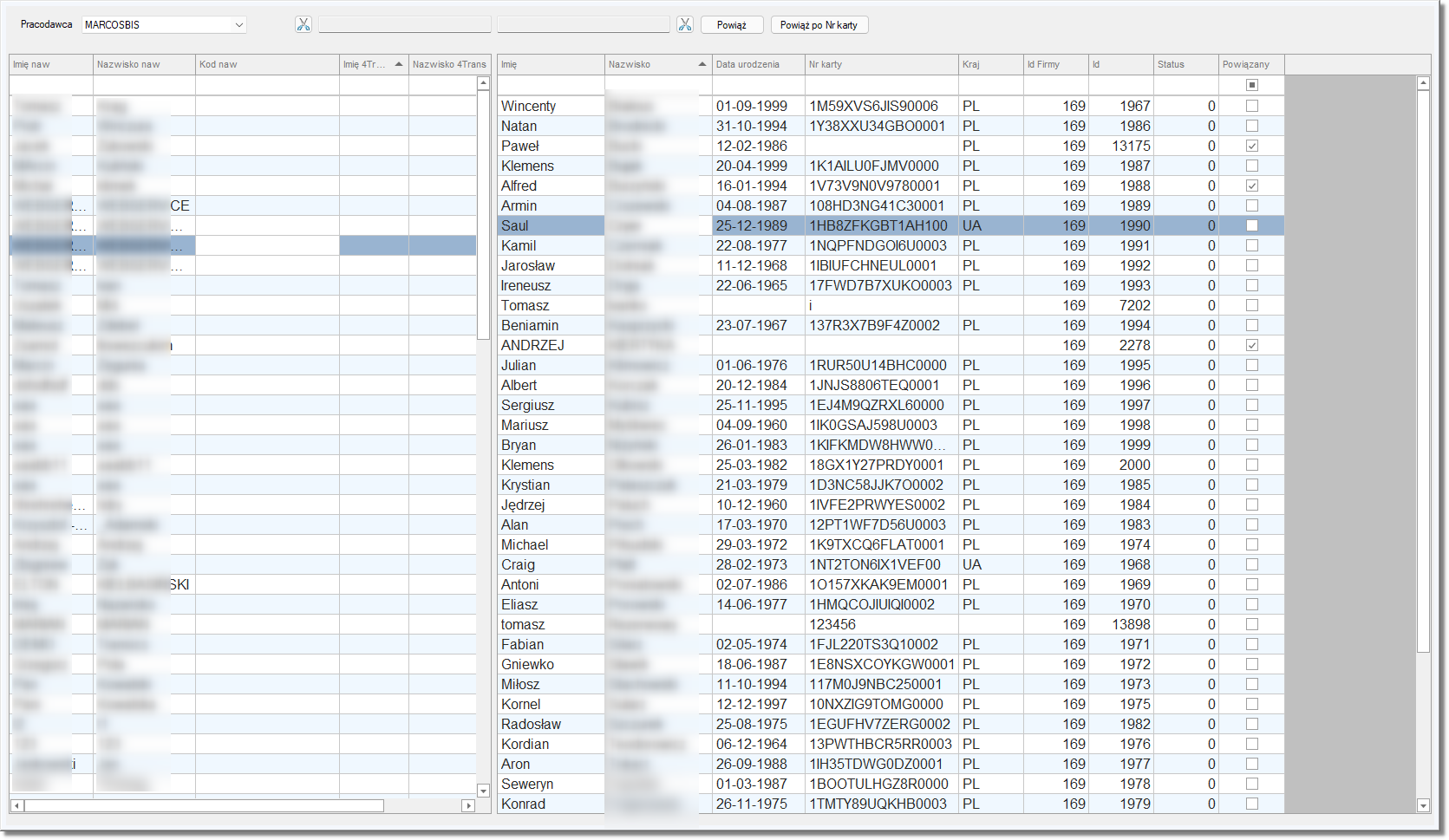Sort by Powiązany column header
1449x840 pixels.
tap(1251, 64)
